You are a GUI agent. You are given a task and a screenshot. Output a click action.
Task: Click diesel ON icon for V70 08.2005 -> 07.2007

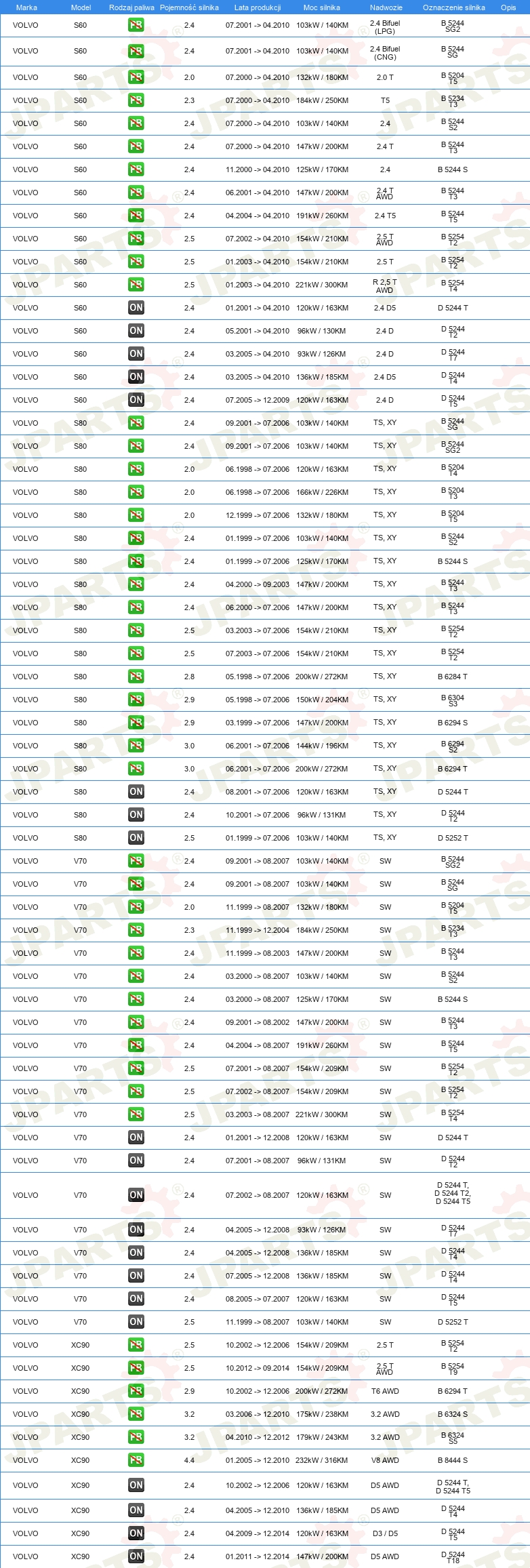(x=136, y=1299)
